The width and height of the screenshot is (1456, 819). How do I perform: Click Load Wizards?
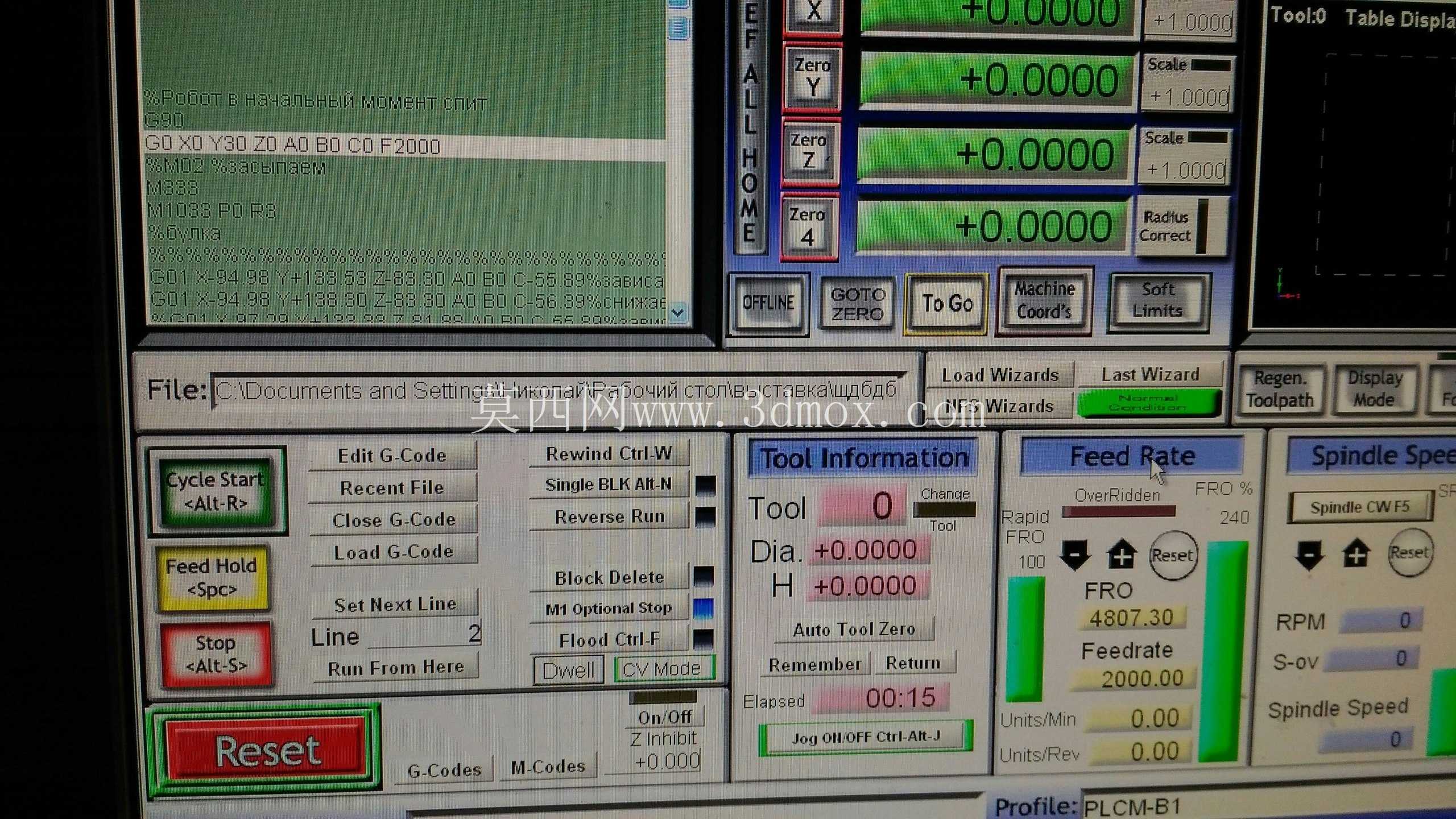(1000, 375)
